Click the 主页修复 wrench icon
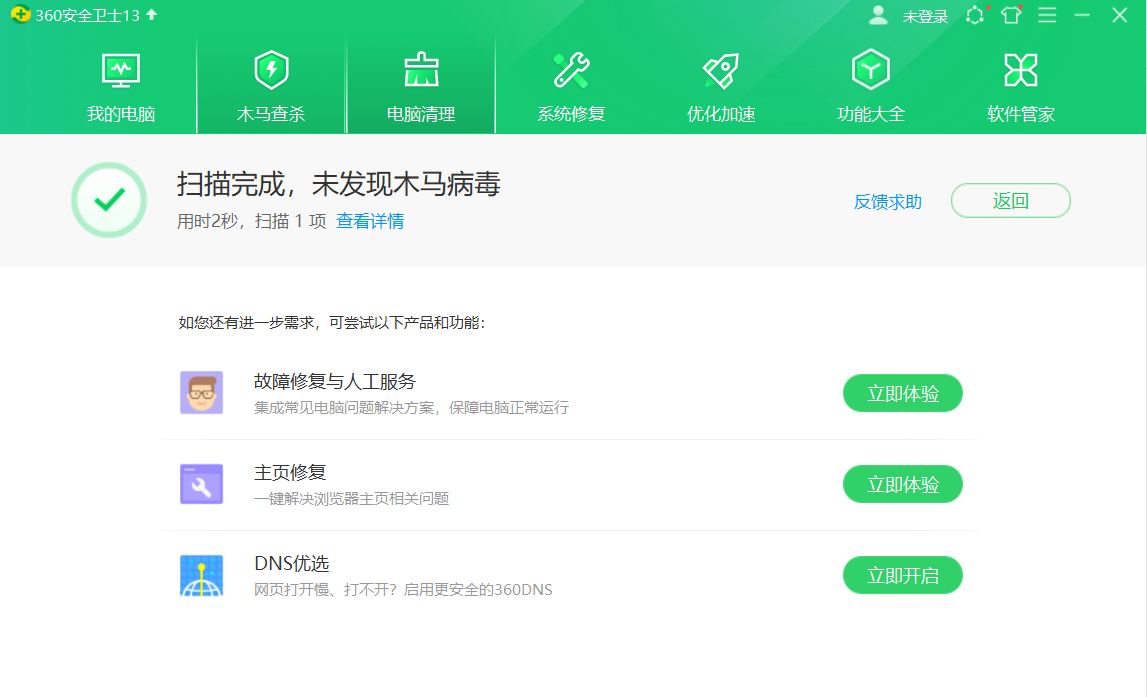1147x697 pixels. tap(202, 484)
